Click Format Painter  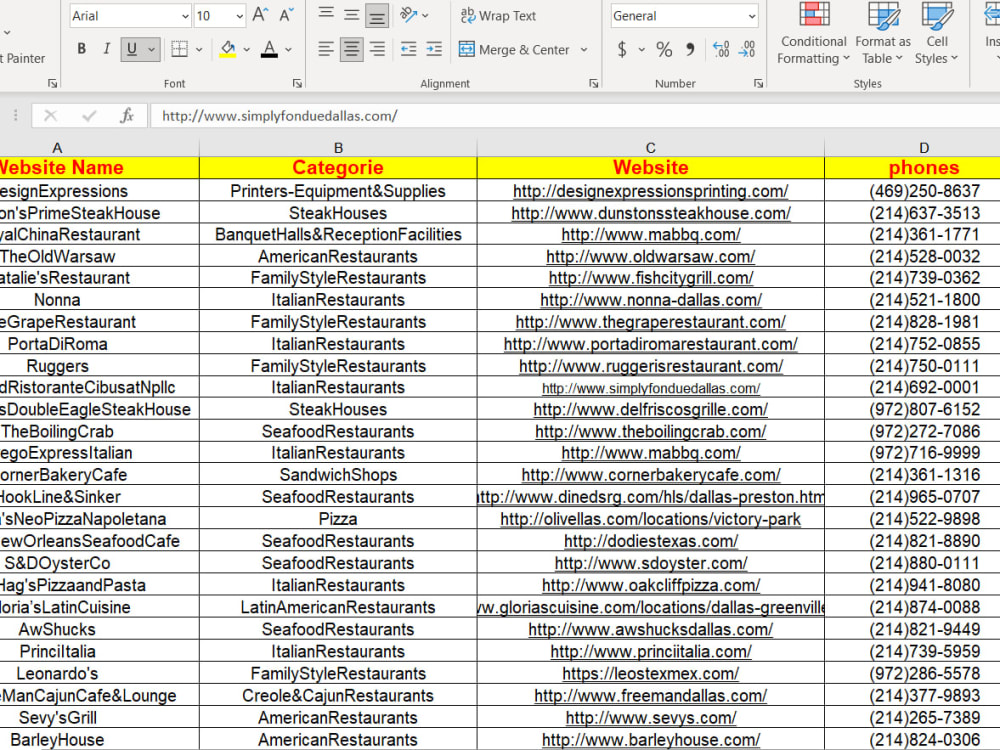pos(23,58)
